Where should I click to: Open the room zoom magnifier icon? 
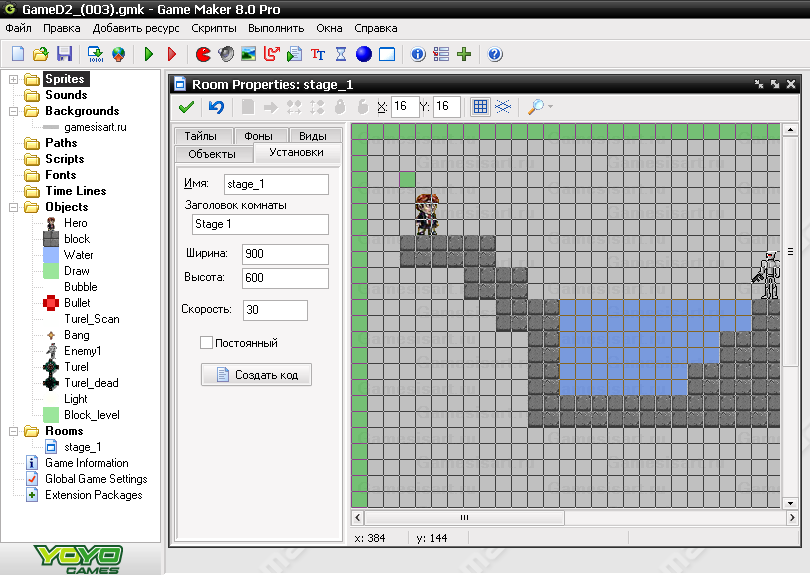tap(535, 106)
